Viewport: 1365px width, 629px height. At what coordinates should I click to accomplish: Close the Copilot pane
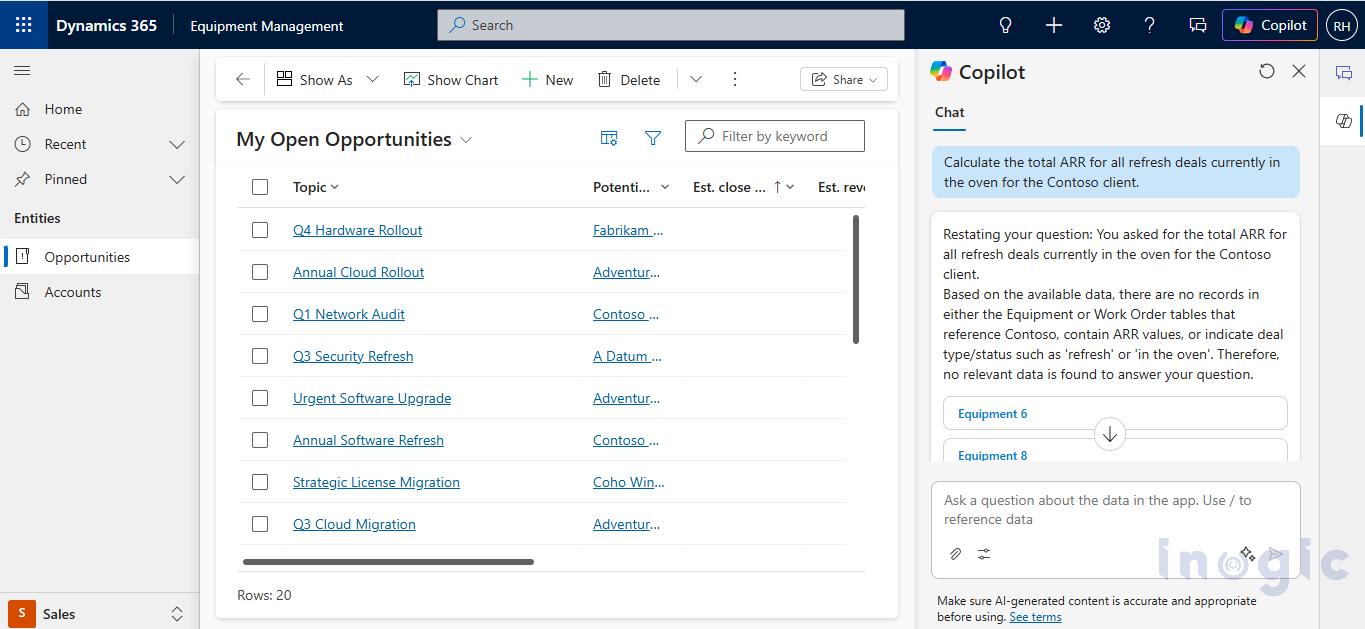(1299, 71)
